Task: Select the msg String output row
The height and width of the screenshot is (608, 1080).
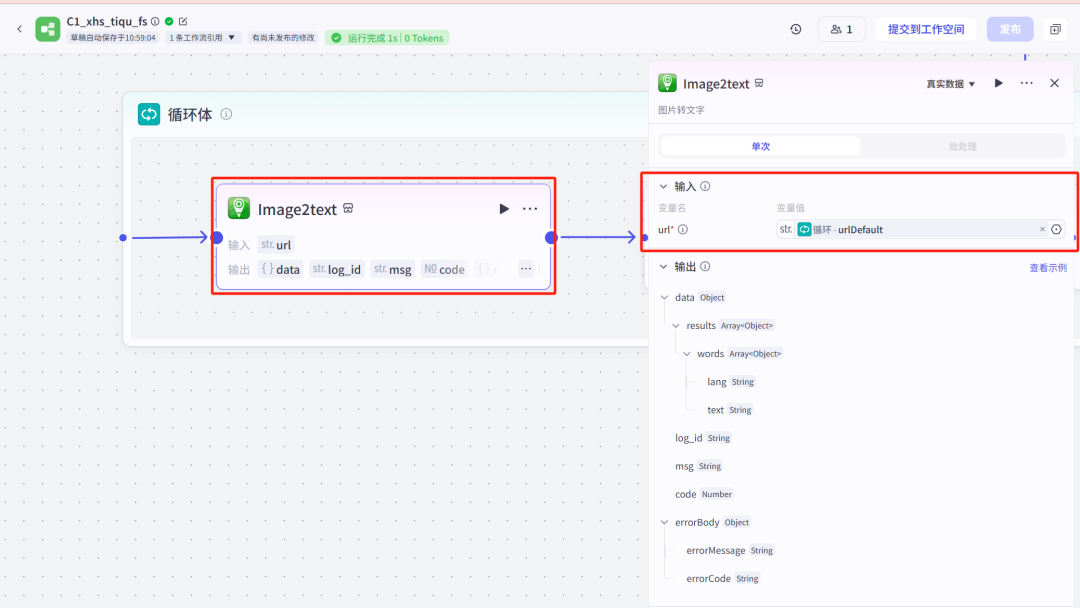Action: click(x=698, y=466)
